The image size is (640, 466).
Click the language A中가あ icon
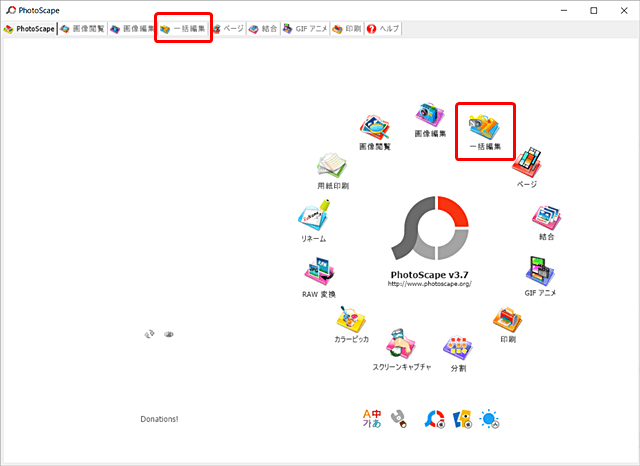click(x=372, y=419)
